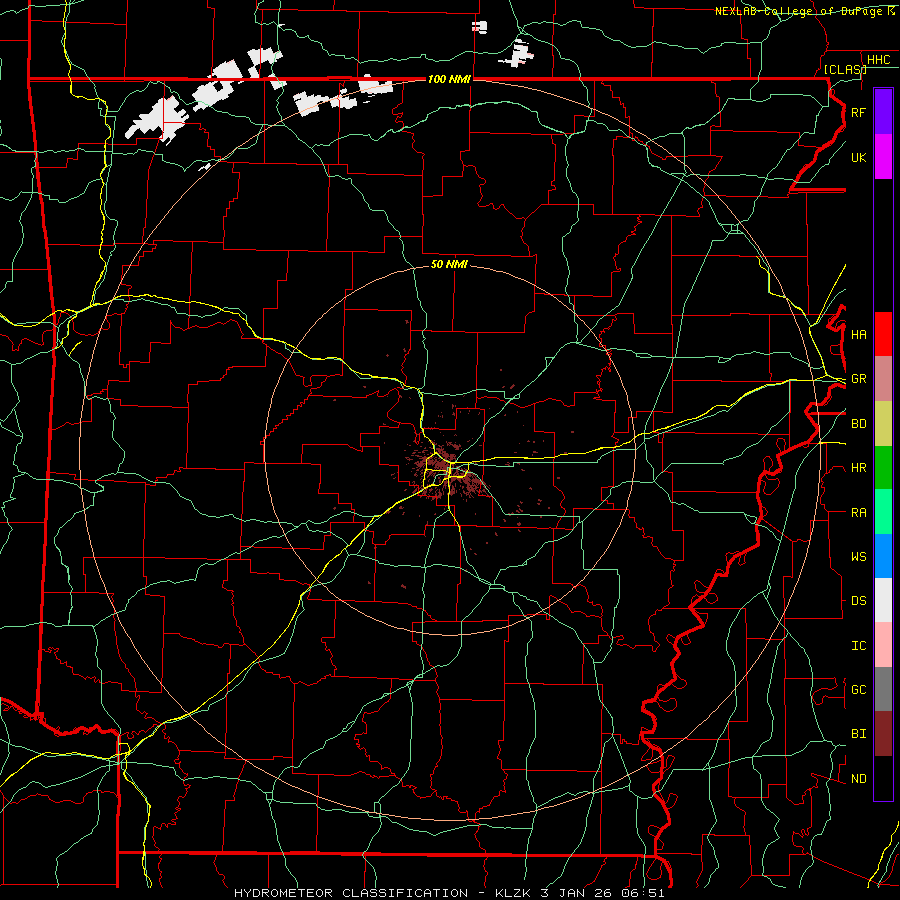Click the IC light pink legend swatch
Image resolution: width=900 pixels, height=900 pixels.
883,645
